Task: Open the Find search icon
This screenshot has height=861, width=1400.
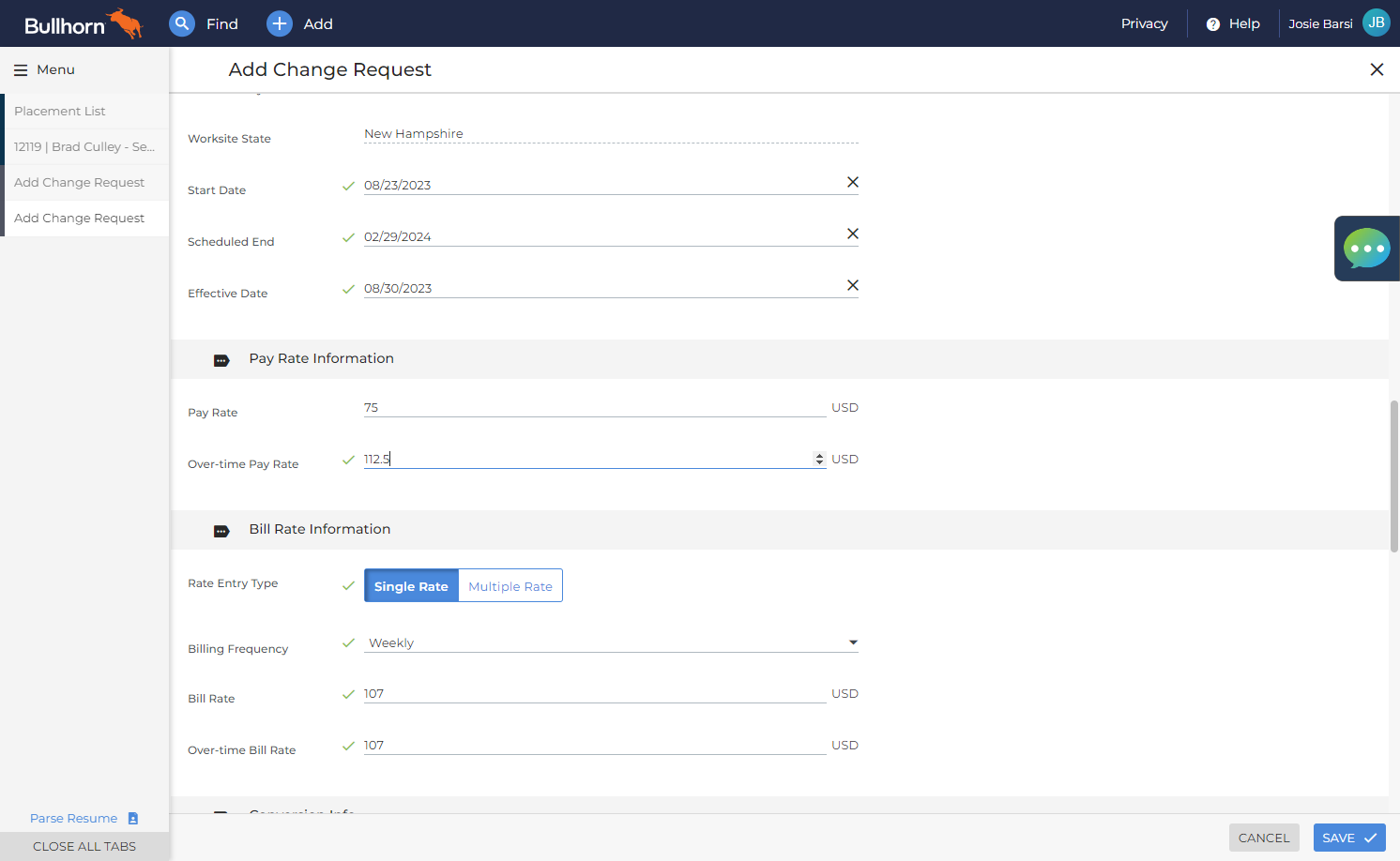Action: [x=182, y=23]
